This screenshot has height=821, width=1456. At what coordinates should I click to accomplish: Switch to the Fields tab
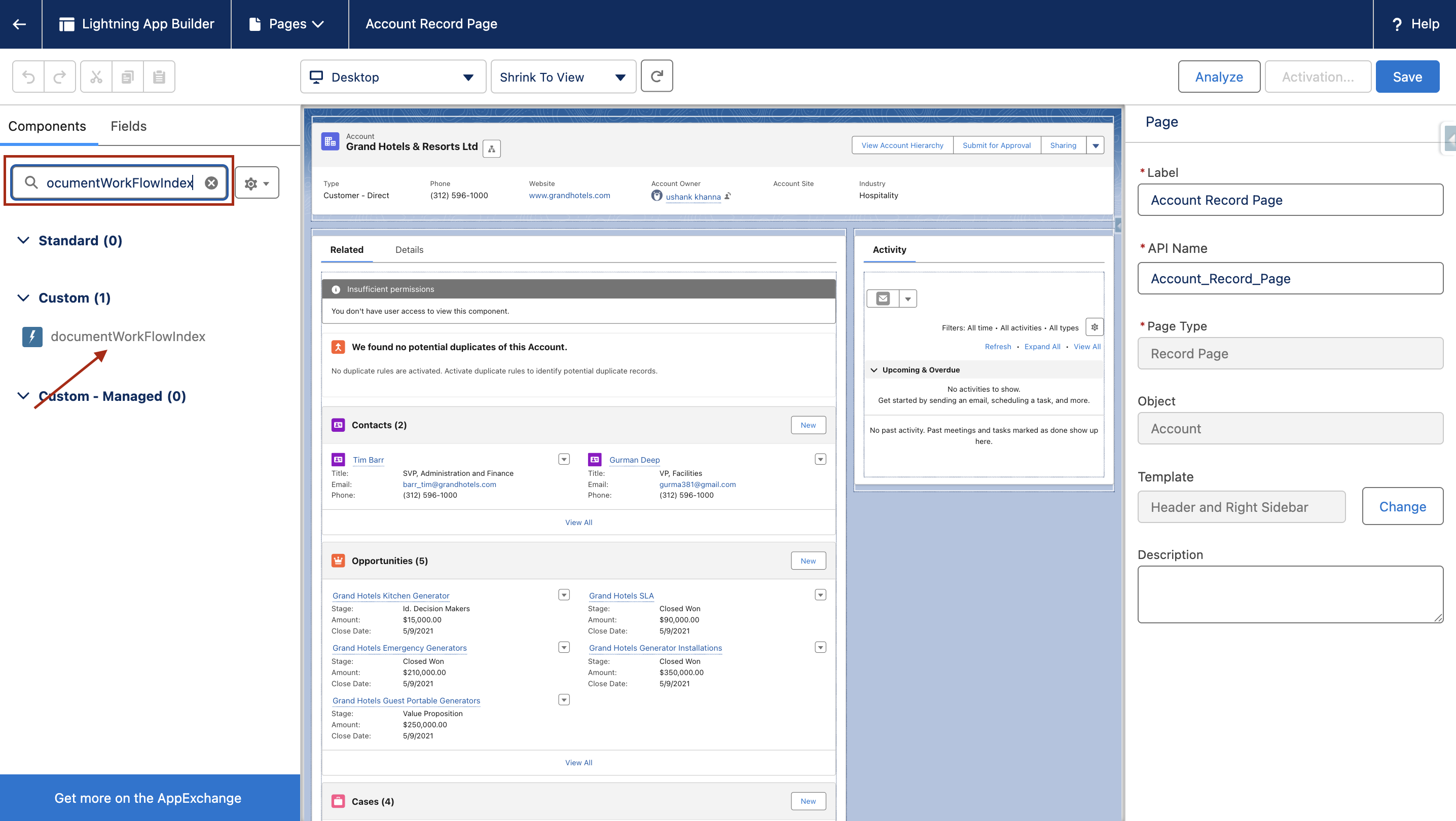point(128,126)
